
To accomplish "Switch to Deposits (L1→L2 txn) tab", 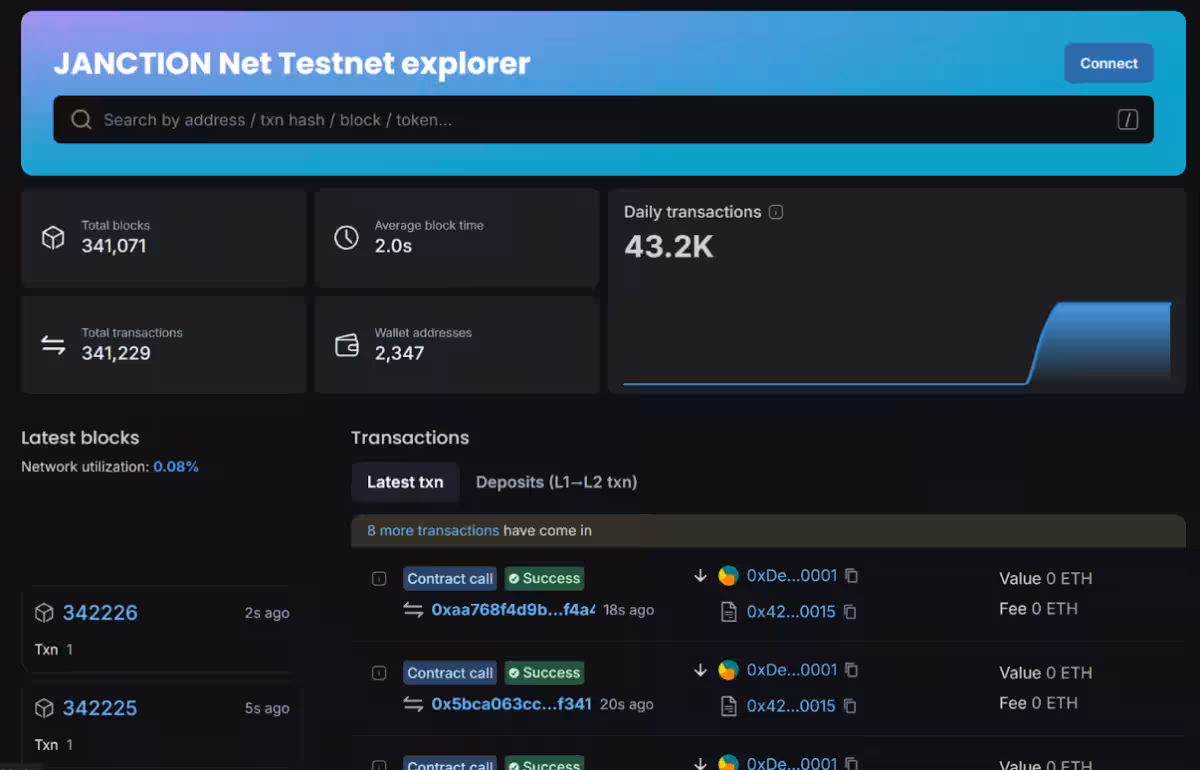I will (556, 482).
